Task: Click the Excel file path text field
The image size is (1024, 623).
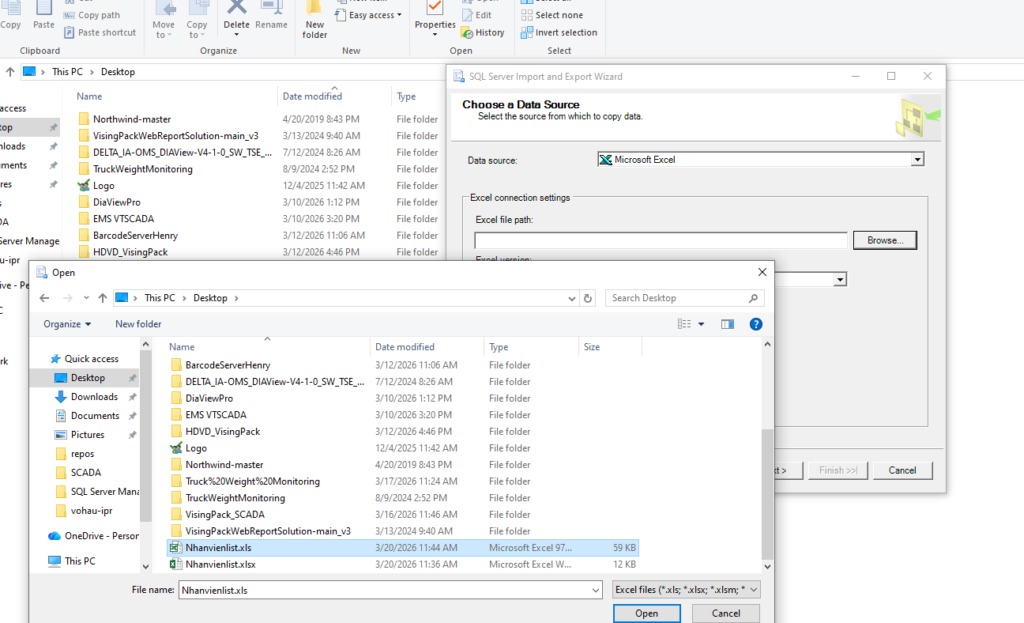Action: tap(661, 240)
